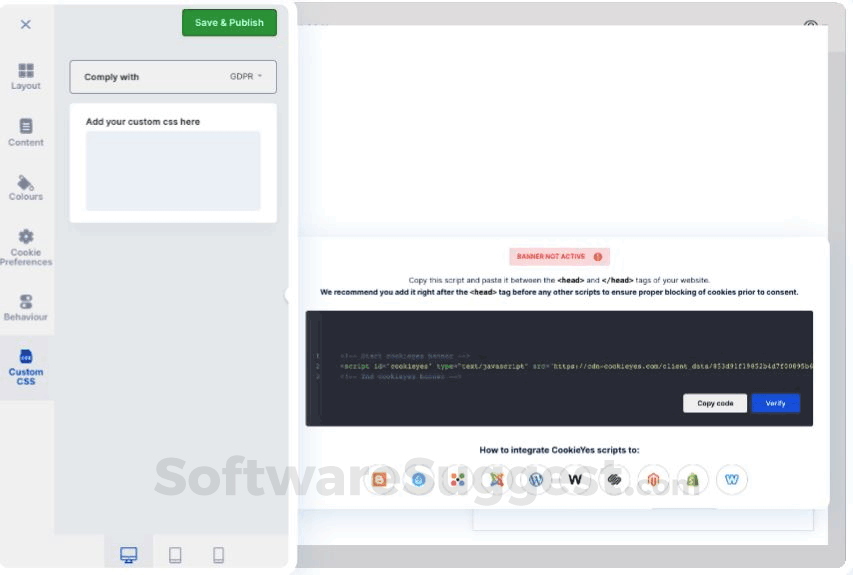Viewport: 853px width, 575px height.
Task: Open WordPress integration guide icon
Action: pos(536,479)
